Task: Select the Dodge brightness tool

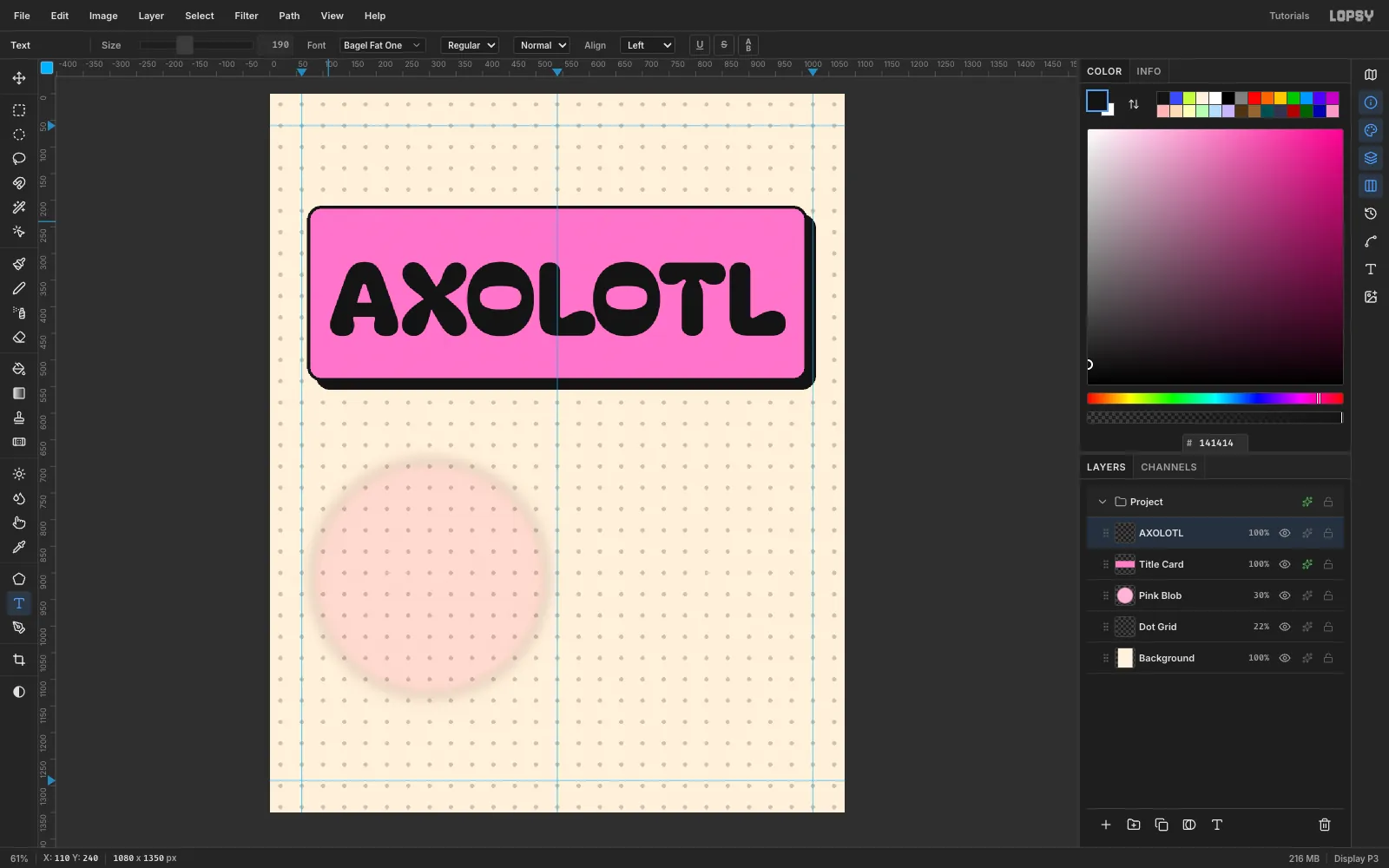Action: 18,474
